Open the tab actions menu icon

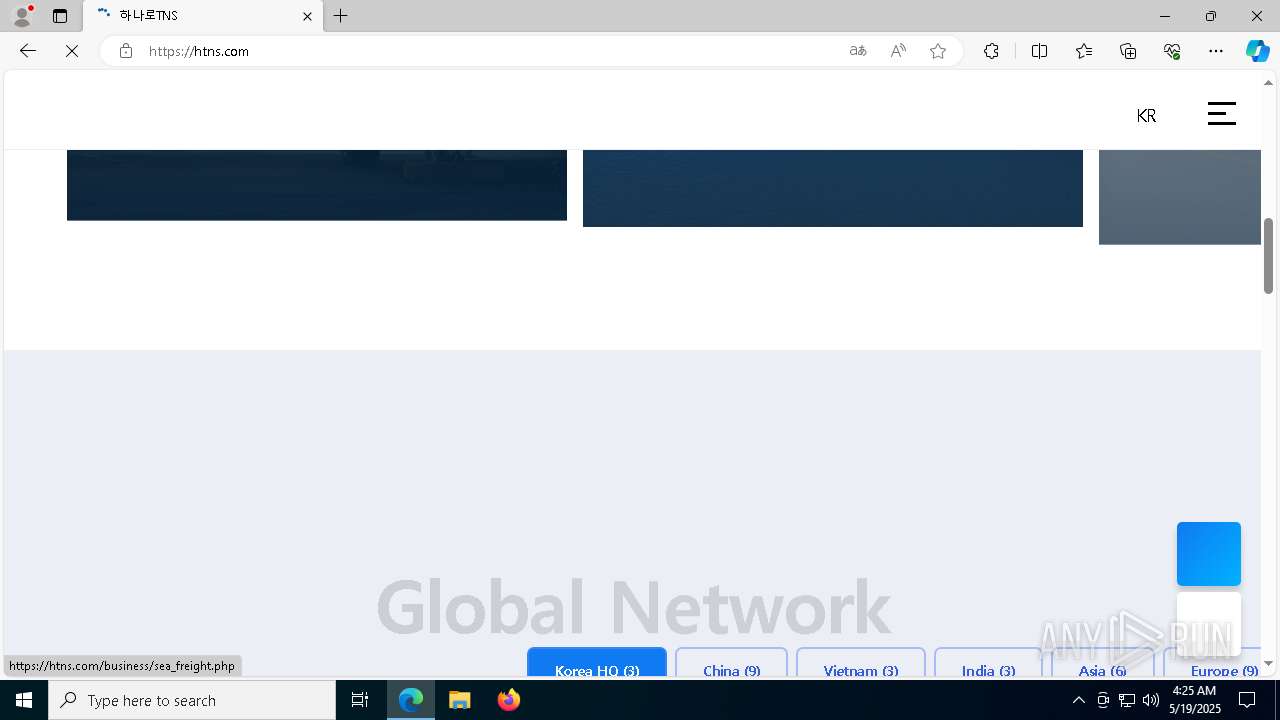click(x=60, y=16)
